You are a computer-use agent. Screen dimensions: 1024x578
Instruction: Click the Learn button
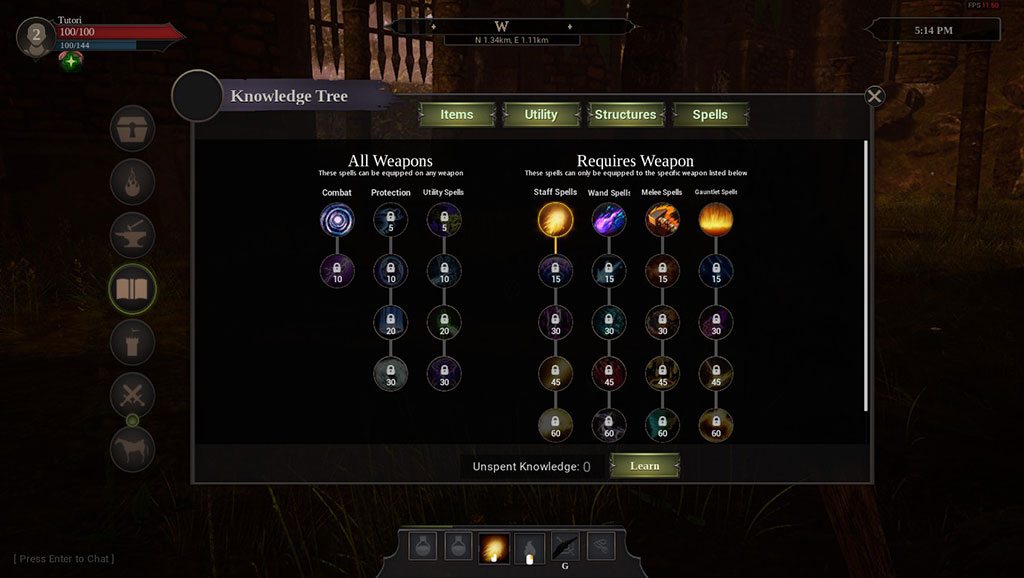pyautogui.click(x=645, y=466)
